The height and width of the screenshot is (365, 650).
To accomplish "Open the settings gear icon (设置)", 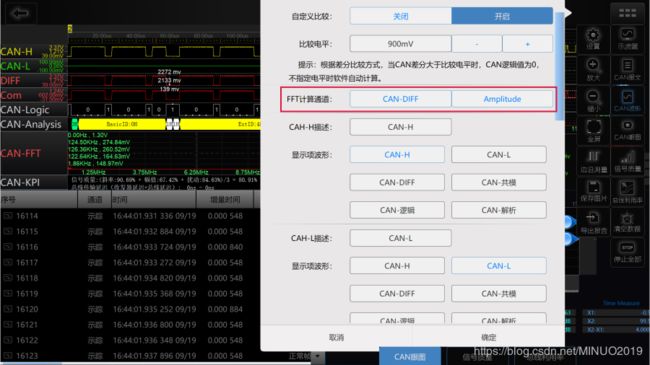I will (x=593, y=38).
